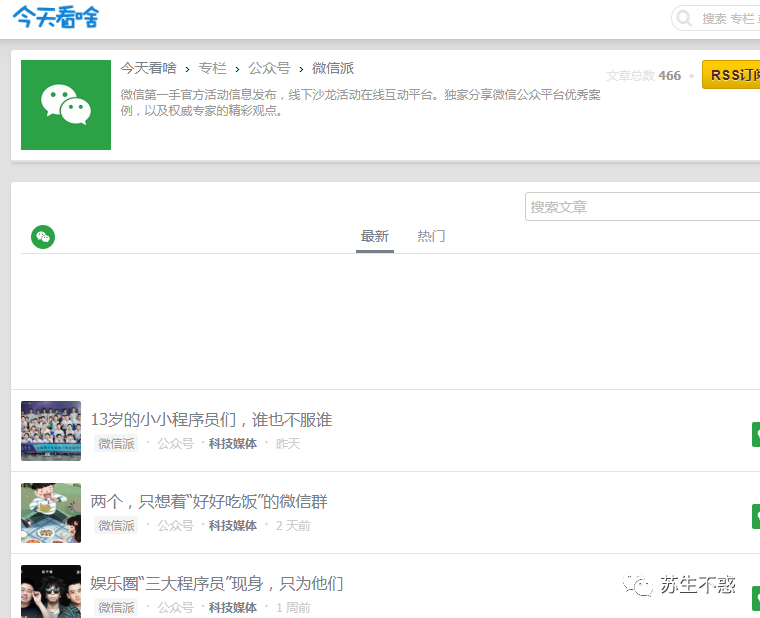
Task: Open 微信派 breadcrumb link
Action: [x=333, y=68]
